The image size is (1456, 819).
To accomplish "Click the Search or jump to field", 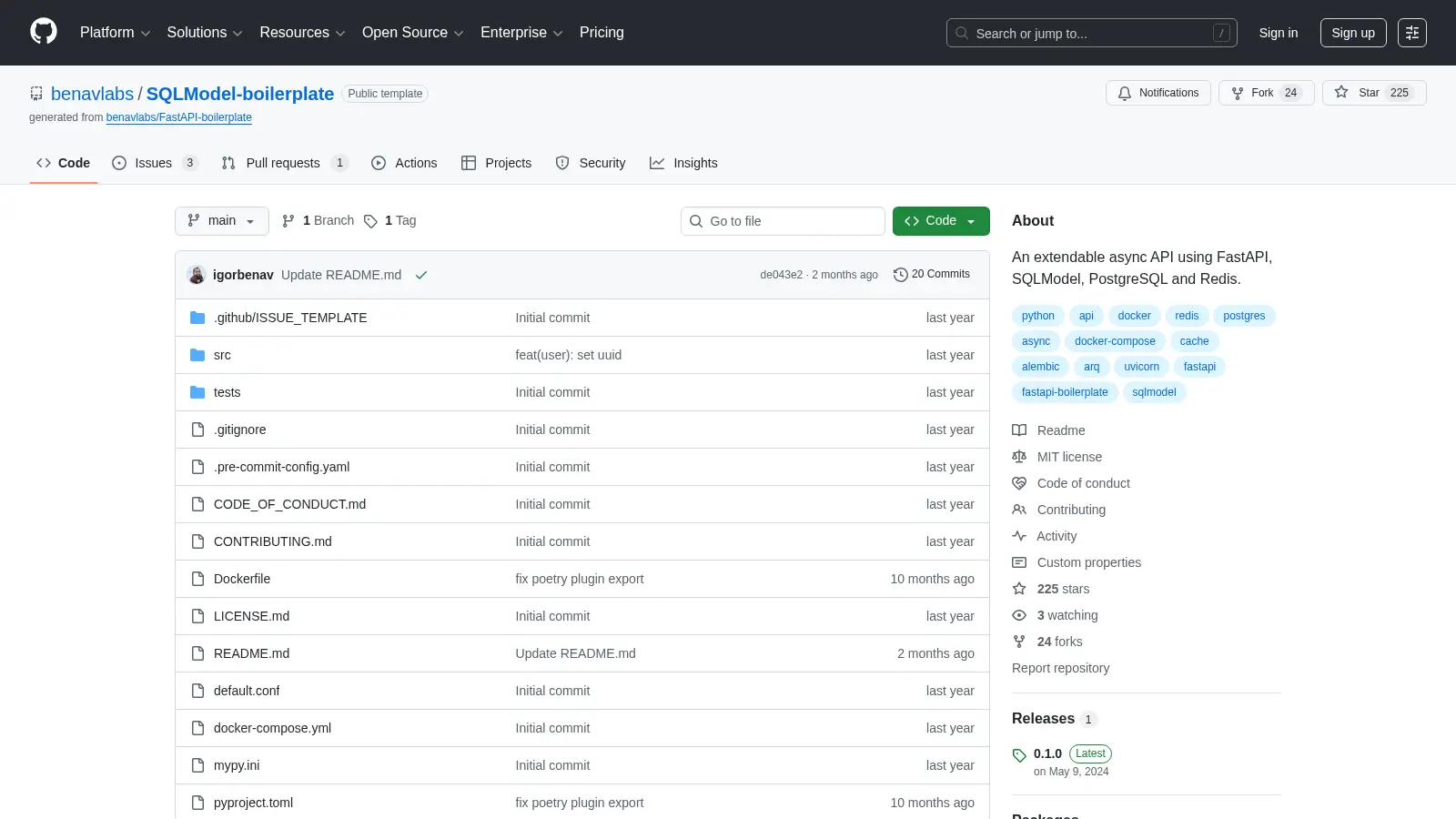I will pyautogui.click(x=1092, y=33).
